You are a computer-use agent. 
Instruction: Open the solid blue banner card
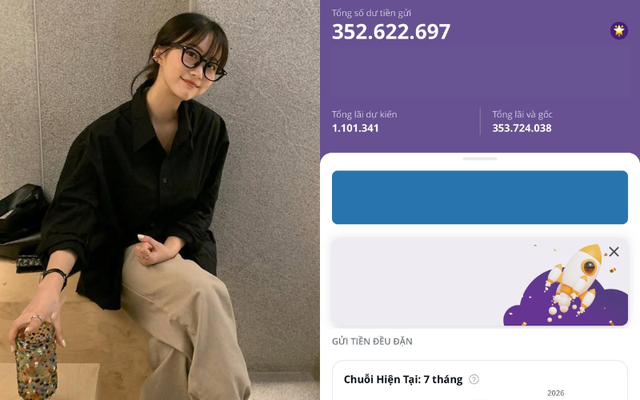480,197
